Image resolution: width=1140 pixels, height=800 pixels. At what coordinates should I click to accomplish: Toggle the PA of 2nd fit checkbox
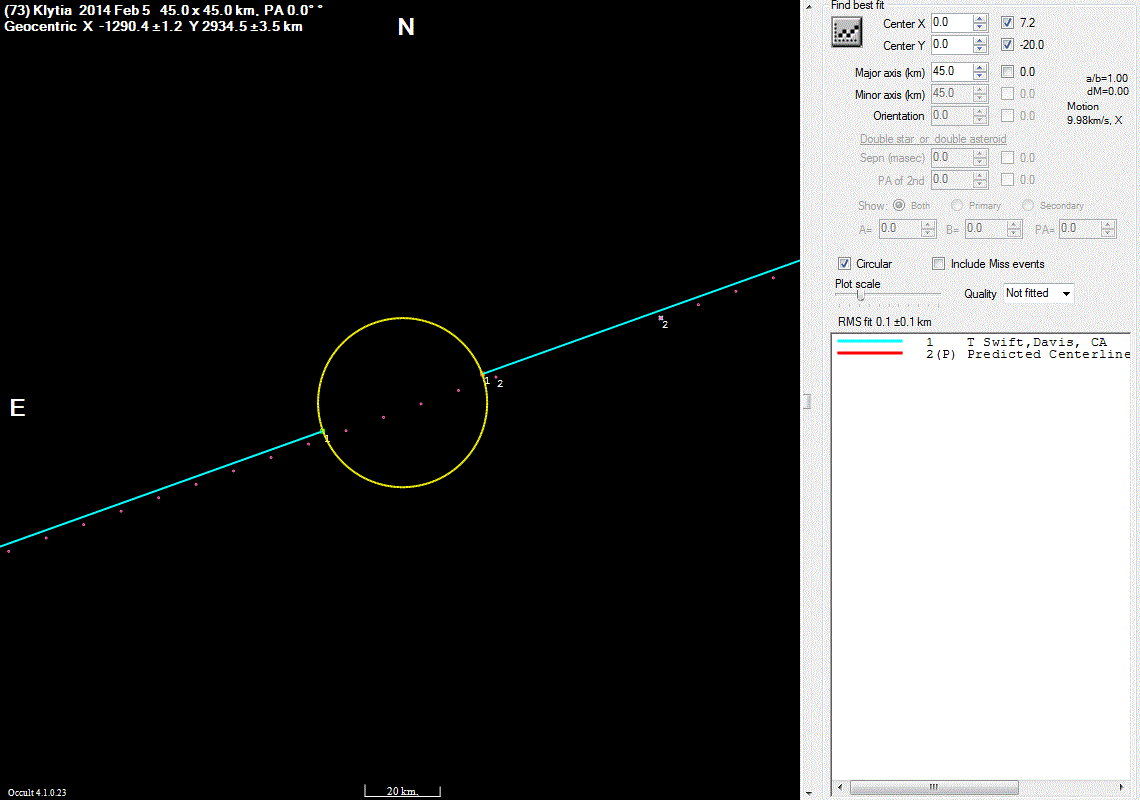pos(1007,179)
